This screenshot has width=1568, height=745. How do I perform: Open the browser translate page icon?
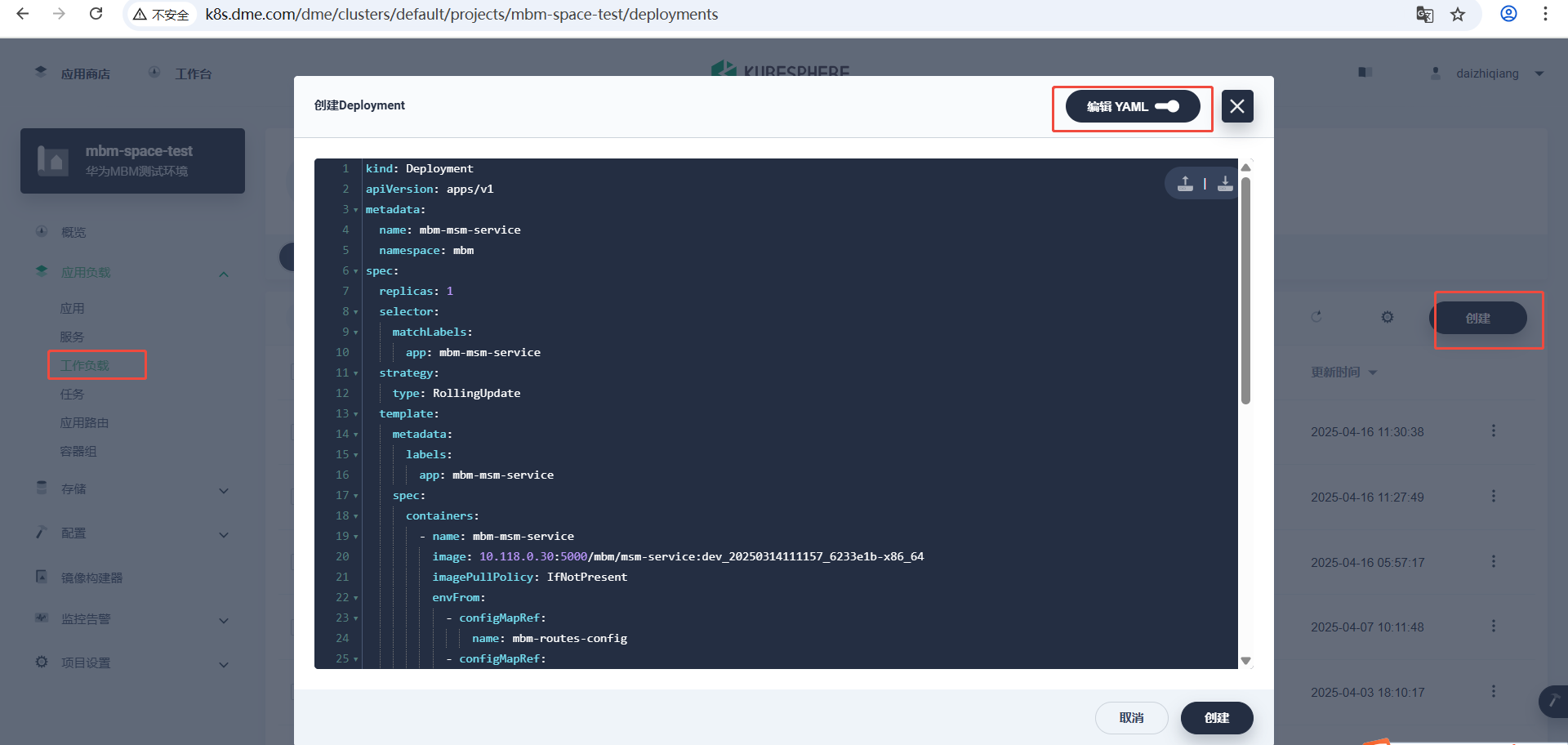click(x=1424, y=15)
